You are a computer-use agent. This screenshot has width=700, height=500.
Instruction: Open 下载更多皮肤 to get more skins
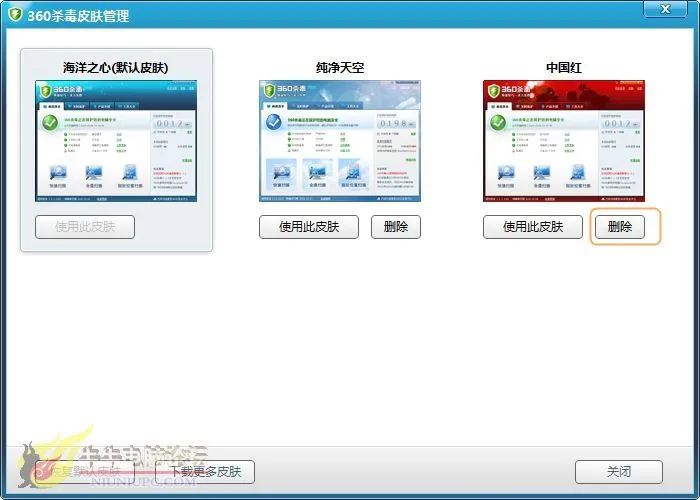(x=205, y=472)
